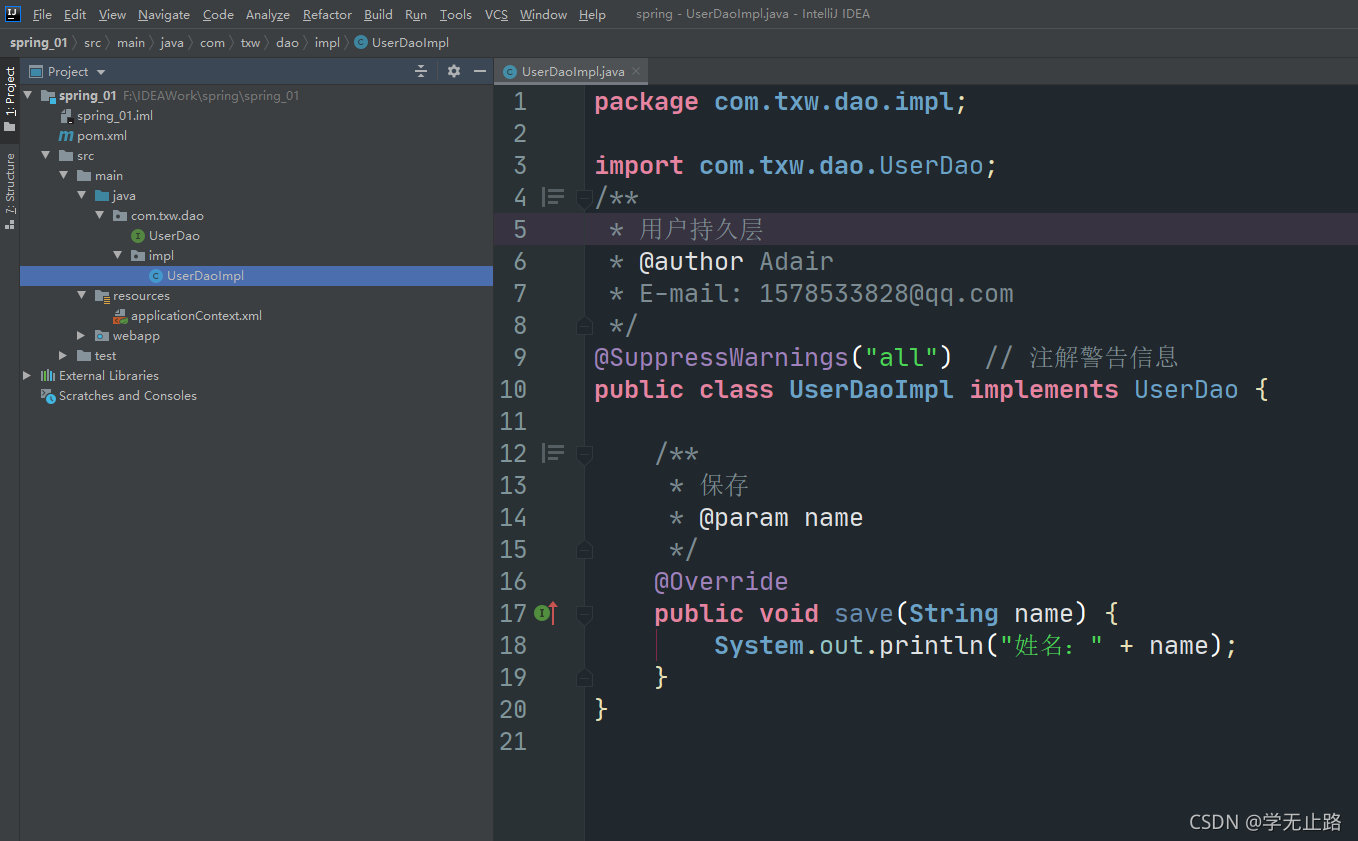Open the Refactor menu
The height and width of the screenshot is (841, 1358).
[327, 14]
